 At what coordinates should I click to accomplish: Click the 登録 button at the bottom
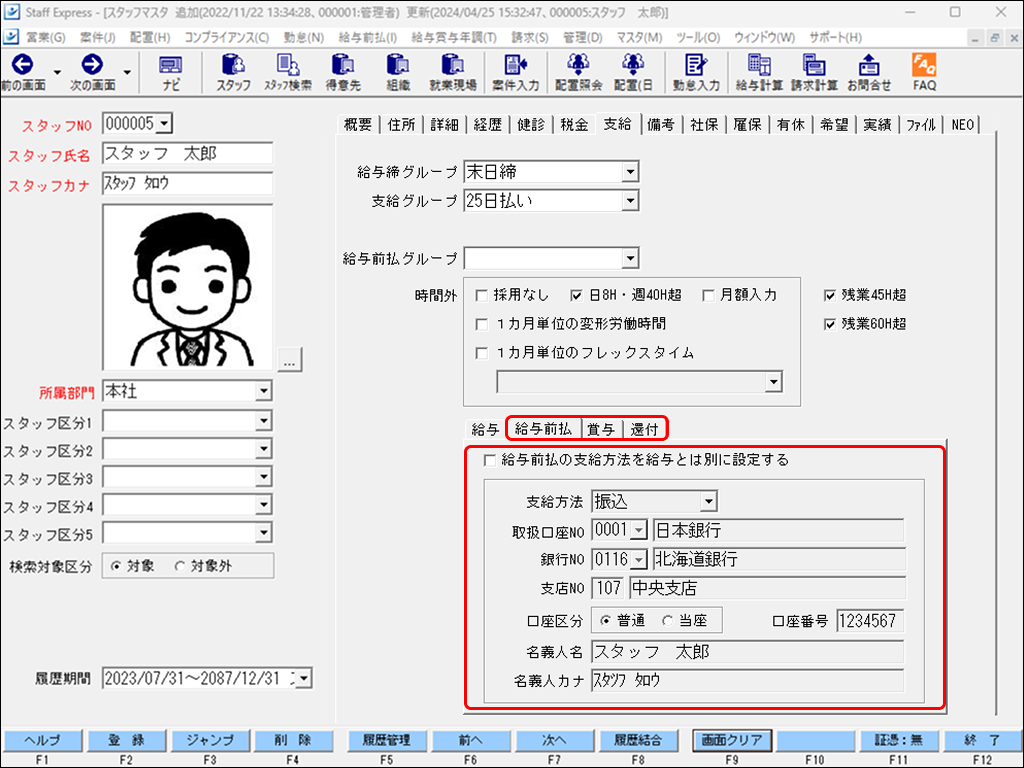(126, 741)
